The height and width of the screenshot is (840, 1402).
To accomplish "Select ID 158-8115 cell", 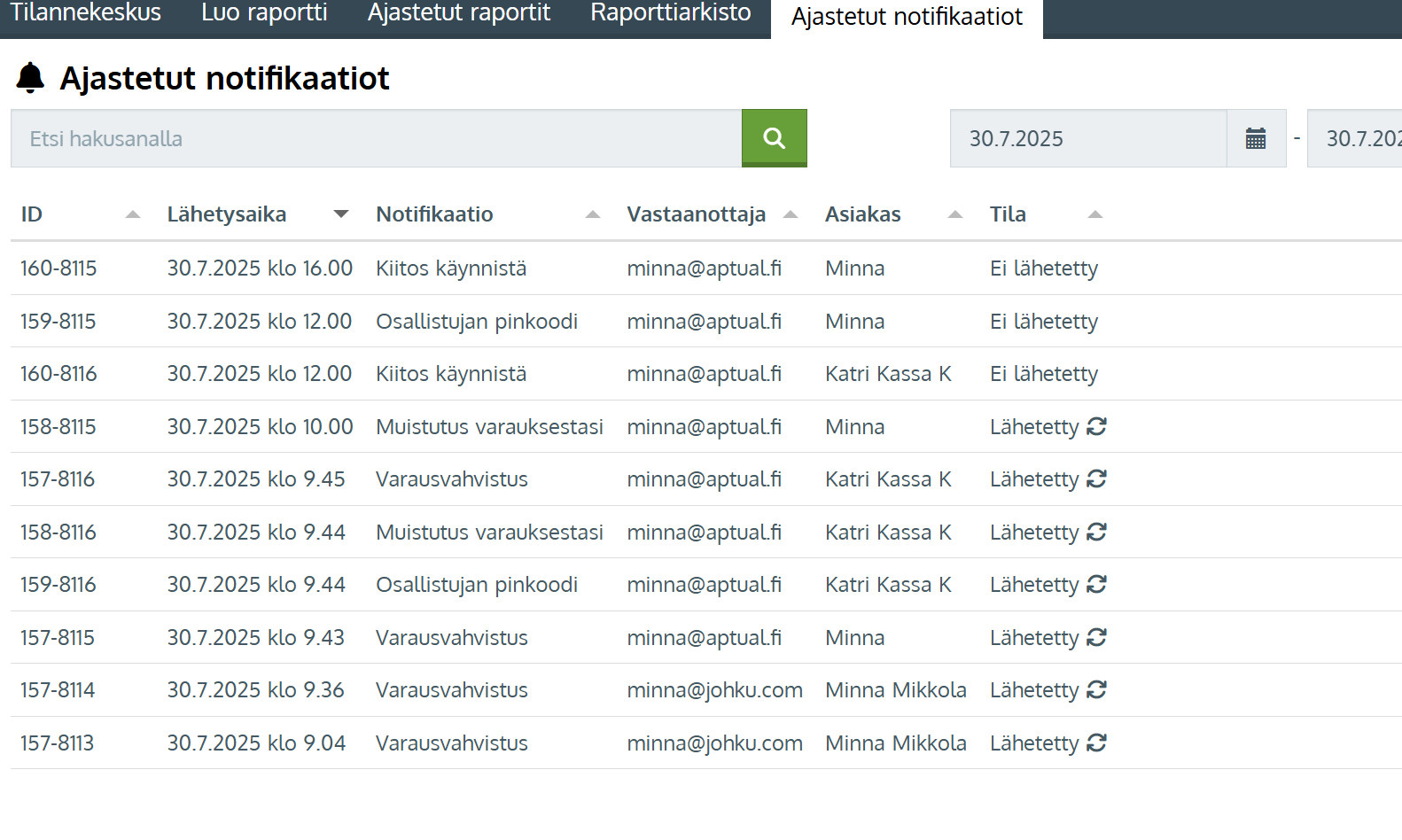I will 58,427.
